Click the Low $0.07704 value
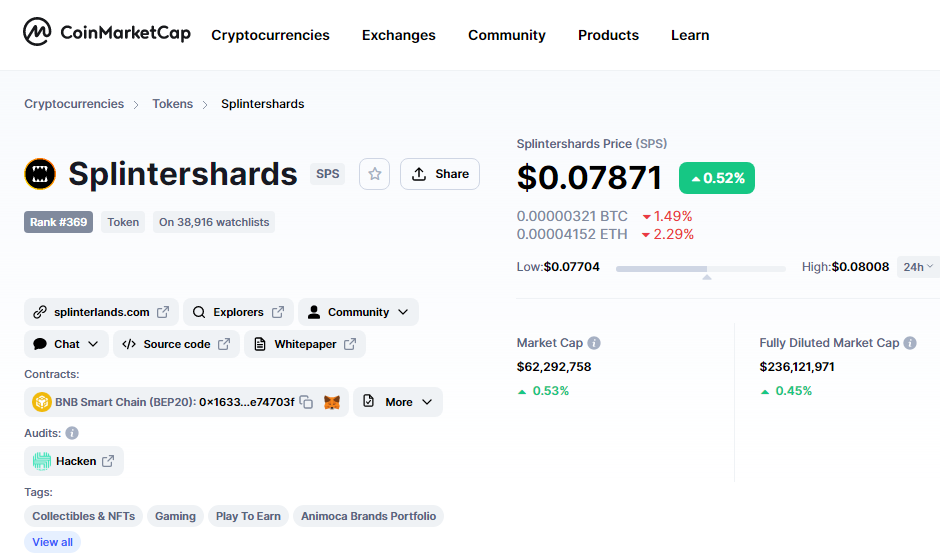The width and height of the screenshot is (940, 555). point(571,267)
